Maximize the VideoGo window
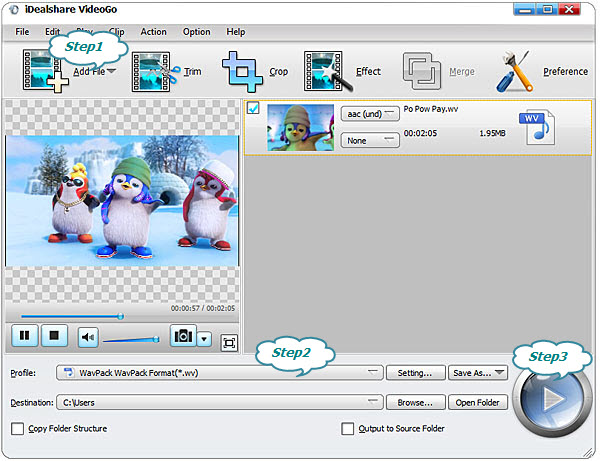600x461 pixels. (x=548, y=9)
